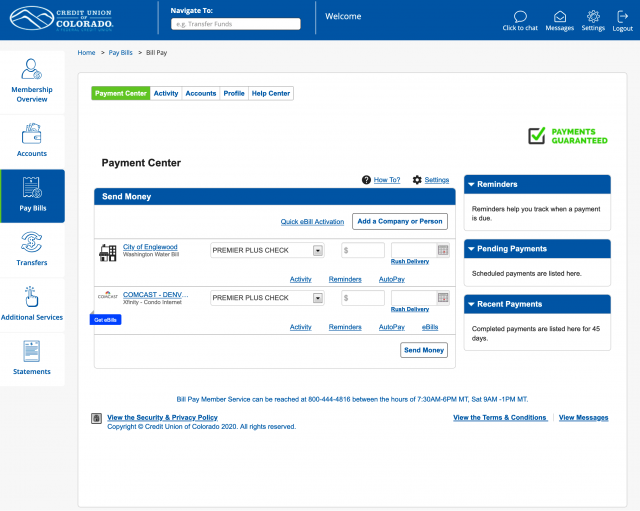
Task: Click the Logout icon
Action: (x=622, y=16)
